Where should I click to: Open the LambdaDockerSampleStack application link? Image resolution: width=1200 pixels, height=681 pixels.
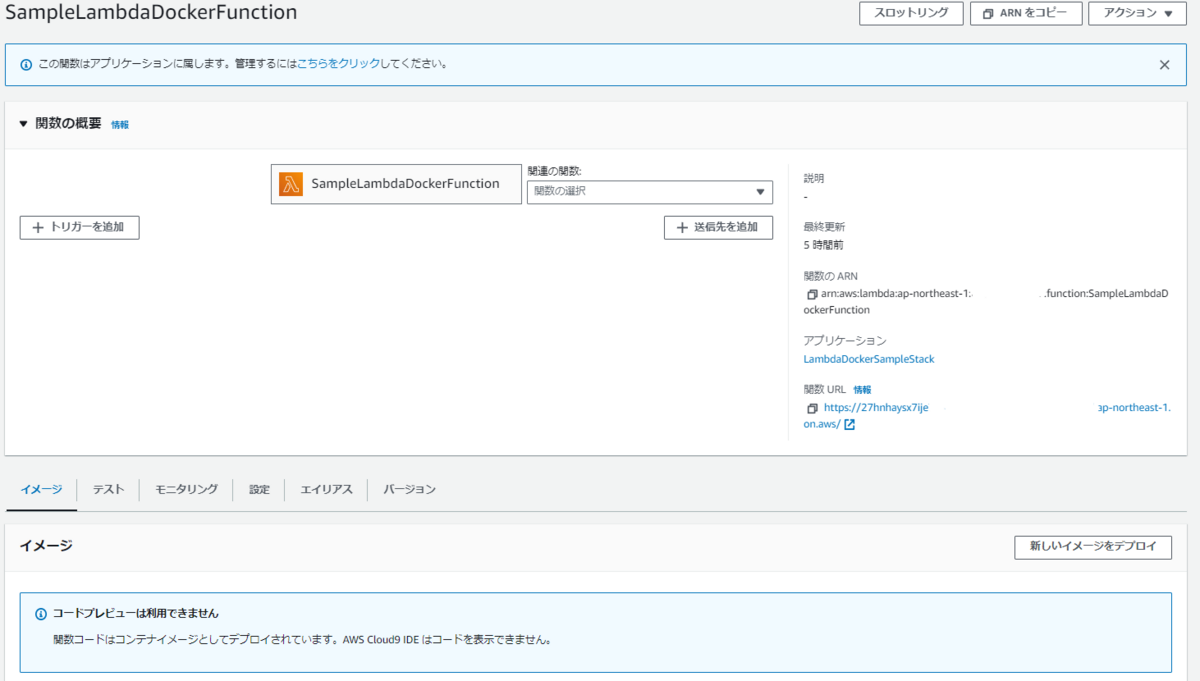pyautogui.click(x=868, y=358)
